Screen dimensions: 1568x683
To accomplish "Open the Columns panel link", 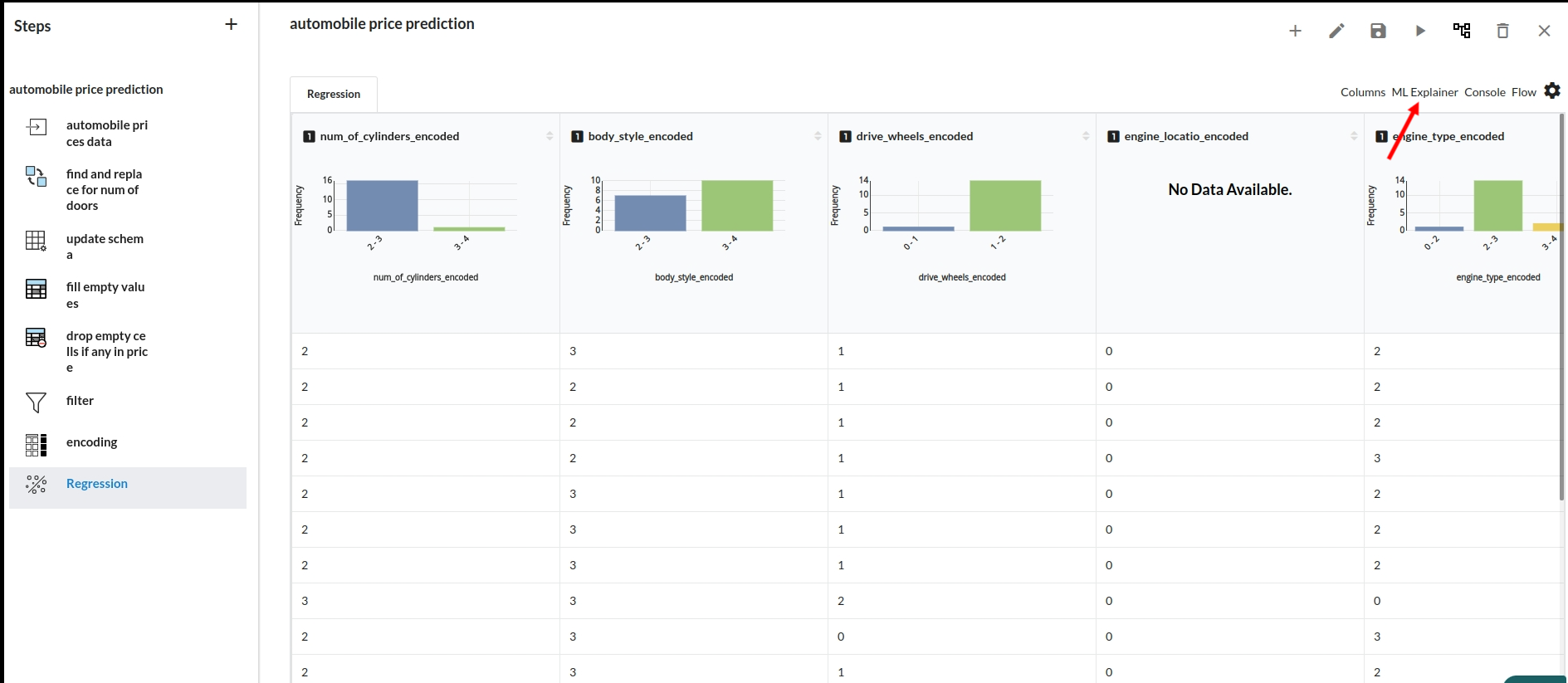I will (1362, 92).
